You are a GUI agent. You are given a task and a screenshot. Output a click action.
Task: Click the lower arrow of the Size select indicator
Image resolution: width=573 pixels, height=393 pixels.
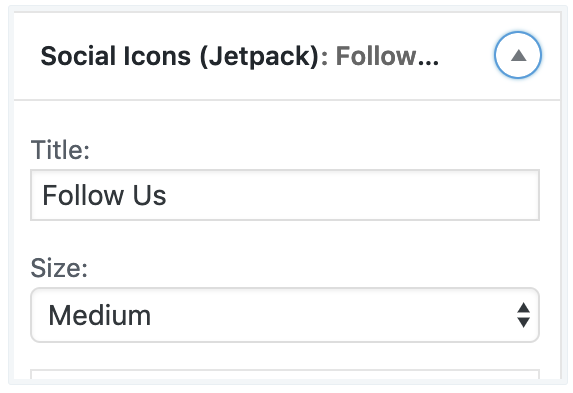click(523, 322)
